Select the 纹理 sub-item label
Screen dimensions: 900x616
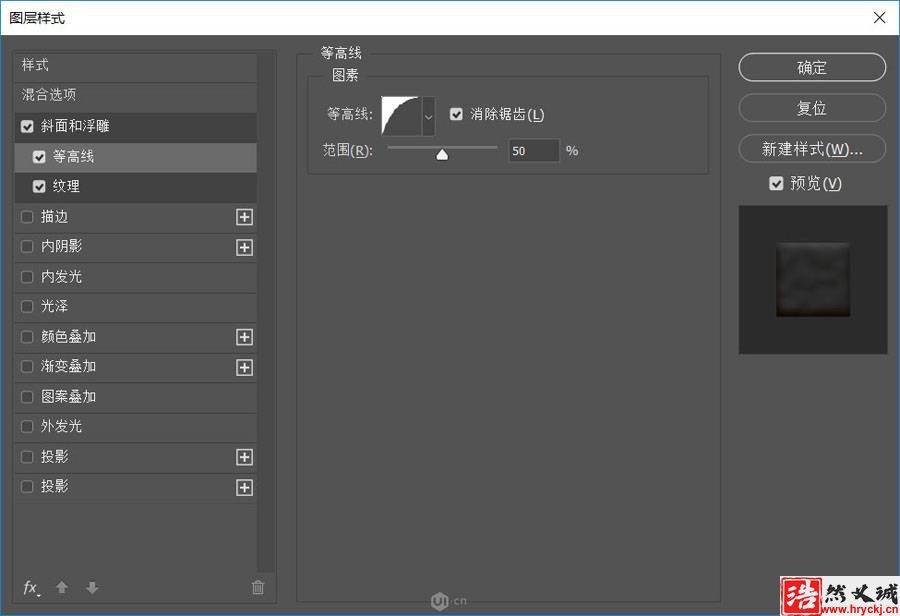pos(66,187)
